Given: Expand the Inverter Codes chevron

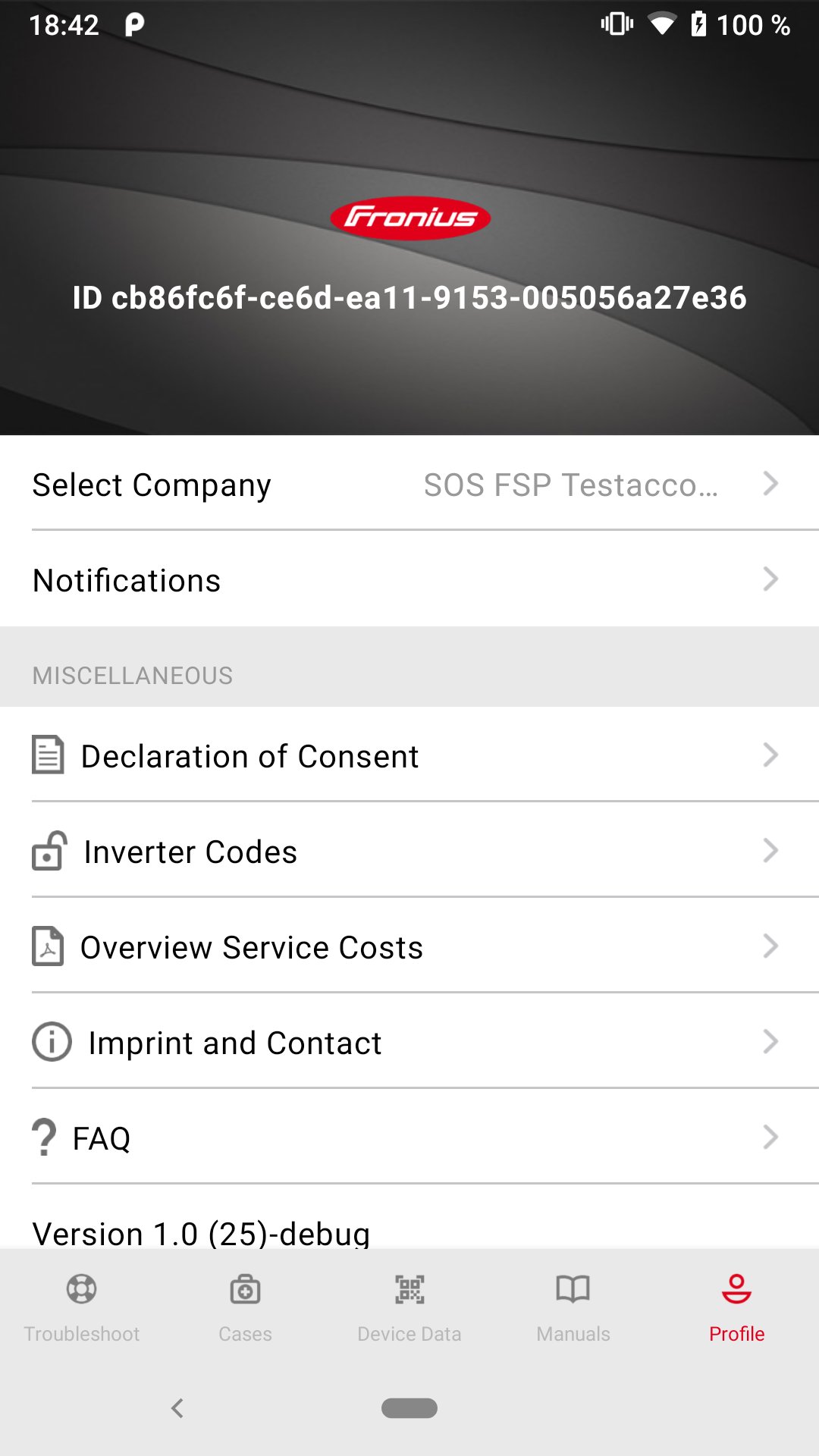Looking at the screenshot, I should click(770, 851).
